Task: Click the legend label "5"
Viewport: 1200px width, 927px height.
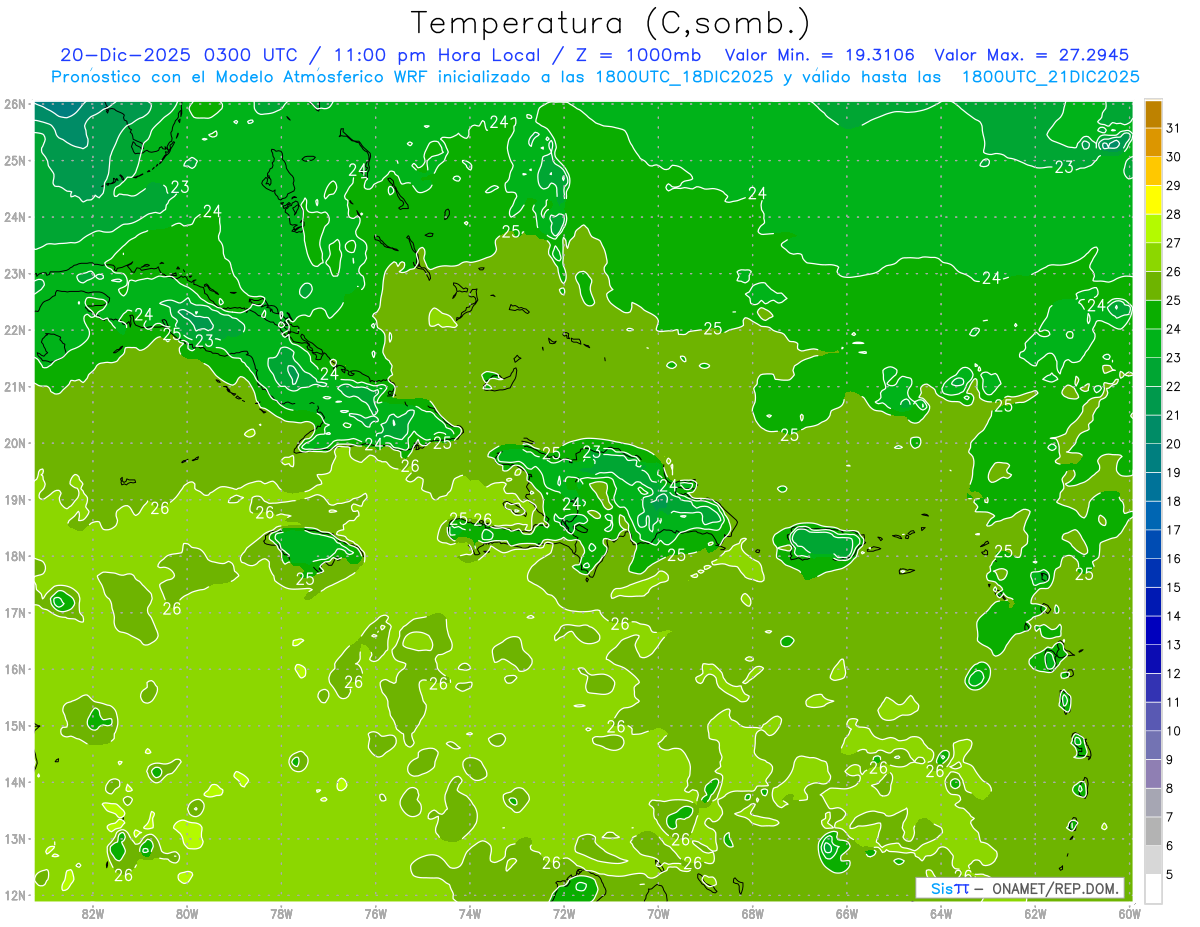Action: (x=1169, y=875)
